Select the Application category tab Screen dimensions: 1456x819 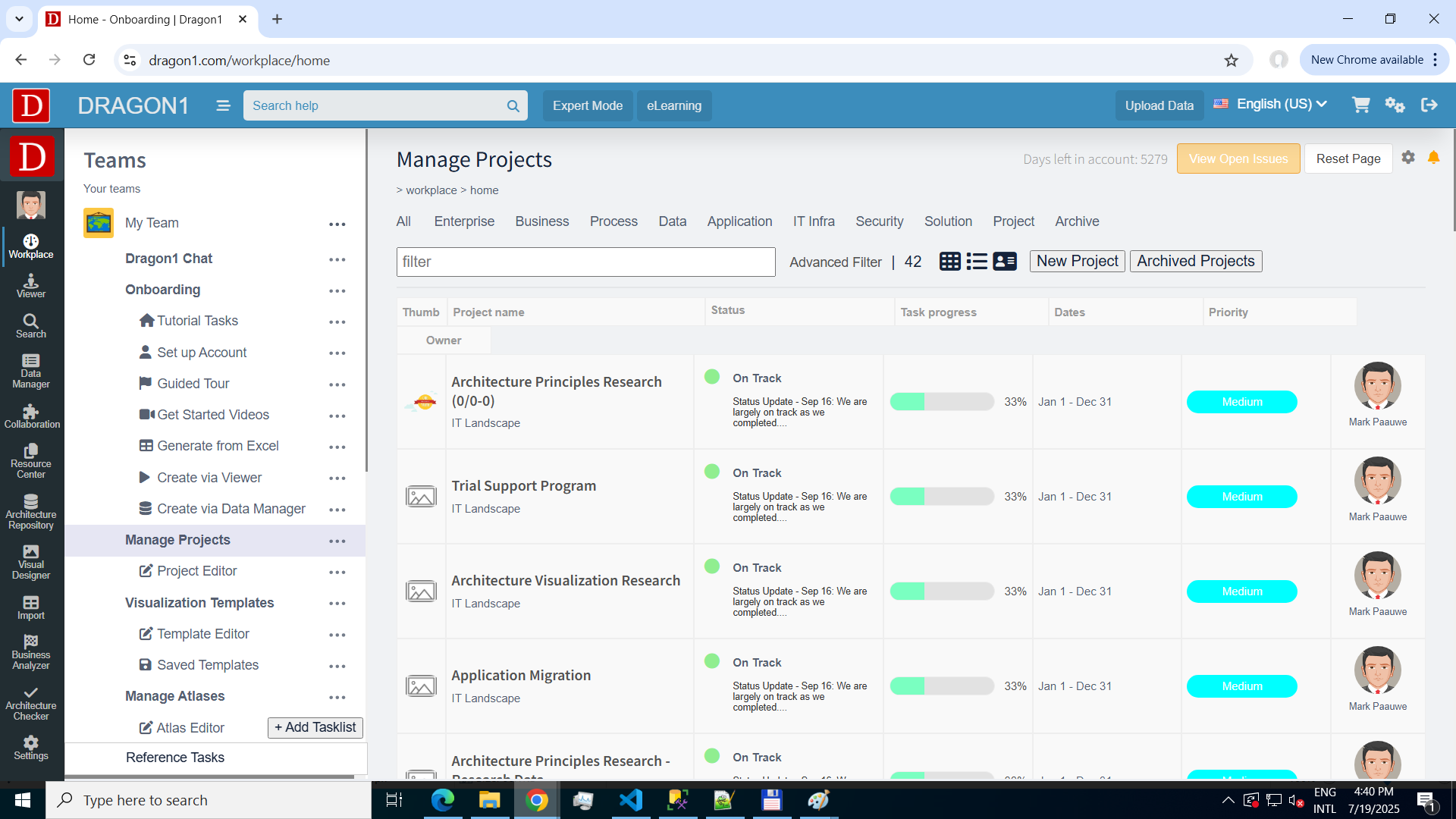click(x=740, y=221)
